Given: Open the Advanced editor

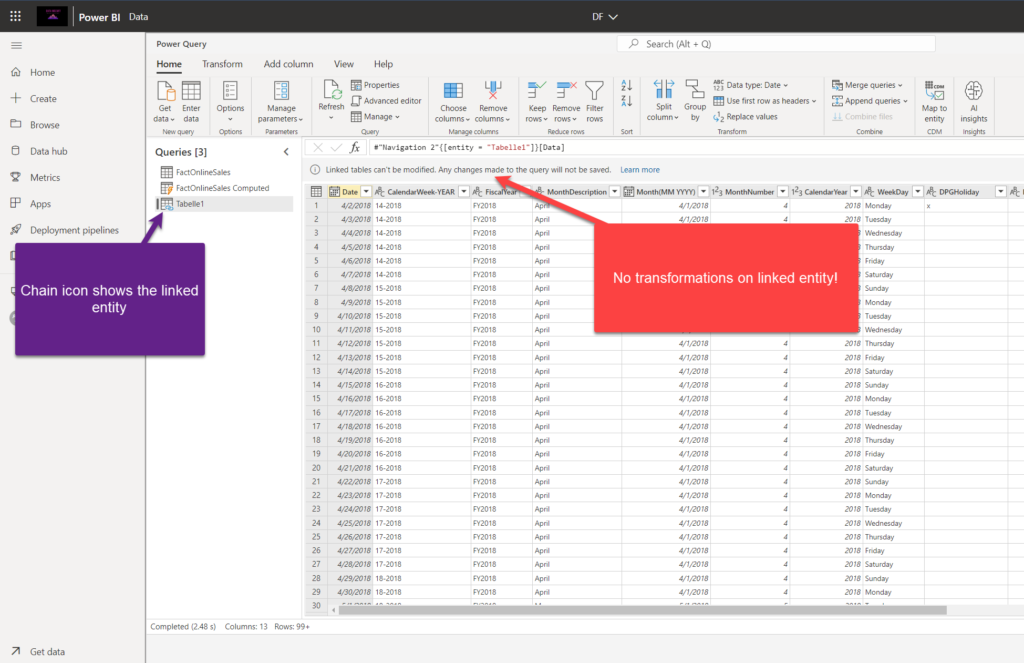Looking at the screenshot, I should pos(386,101).
